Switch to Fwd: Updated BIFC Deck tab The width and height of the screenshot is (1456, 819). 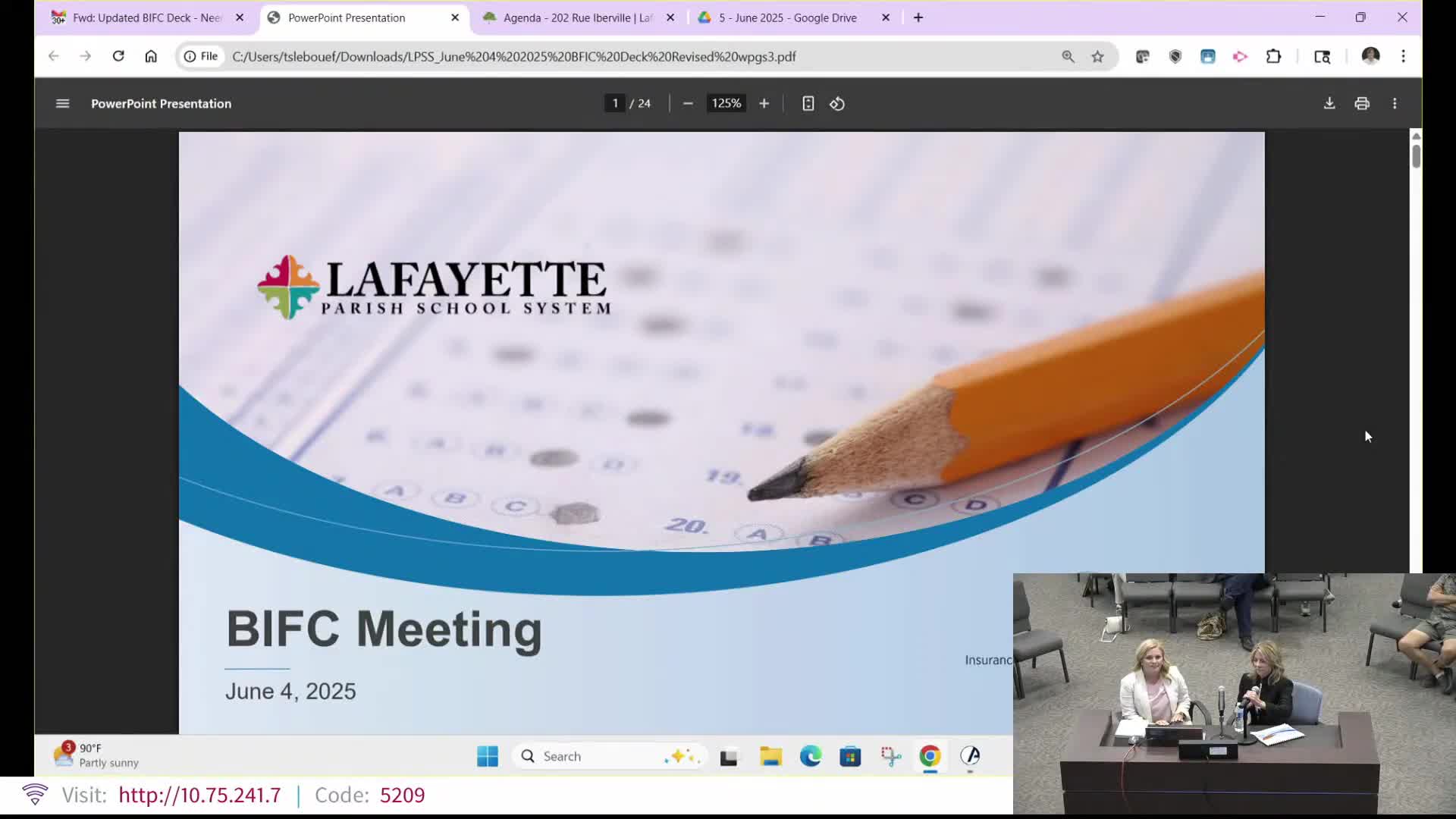coord(146,17)
